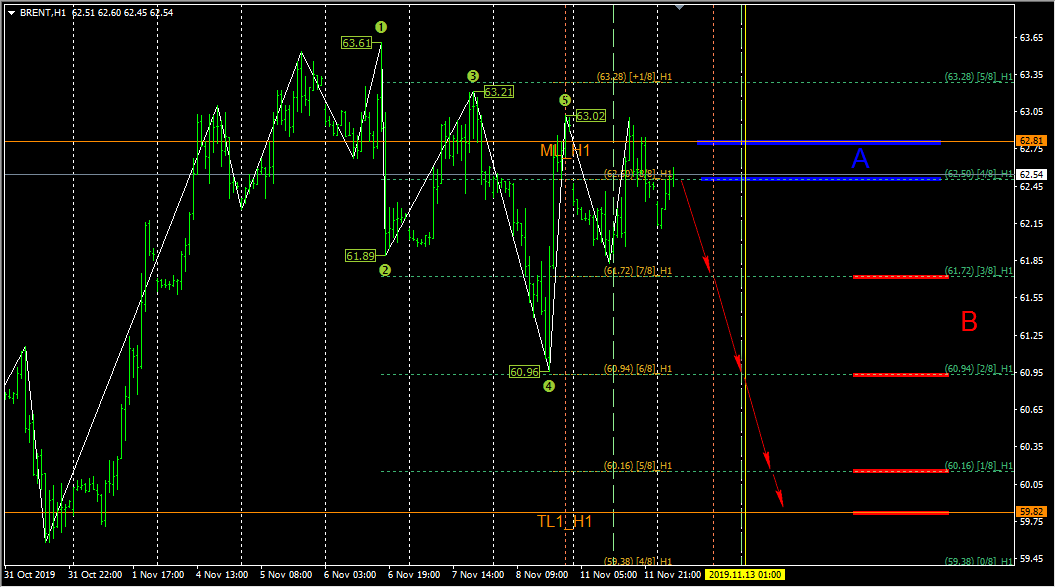Select wave marker circle number 1
Screen dimensions: 1056x588
(381, 27)
